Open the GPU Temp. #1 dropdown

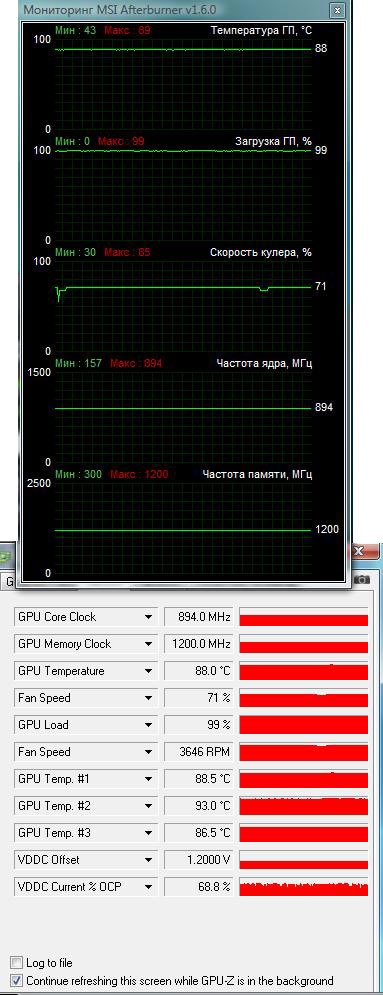tap(148, 779)
